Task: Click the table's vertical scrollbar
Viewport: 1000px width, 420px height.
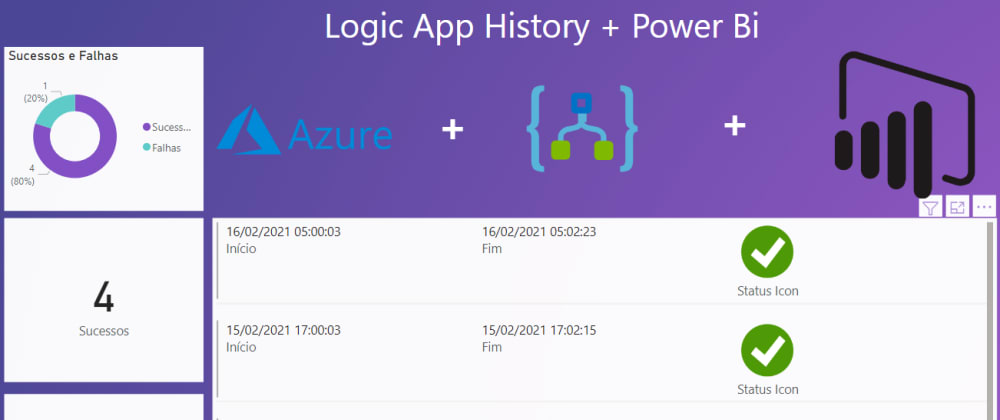Action: pos(991,300)
